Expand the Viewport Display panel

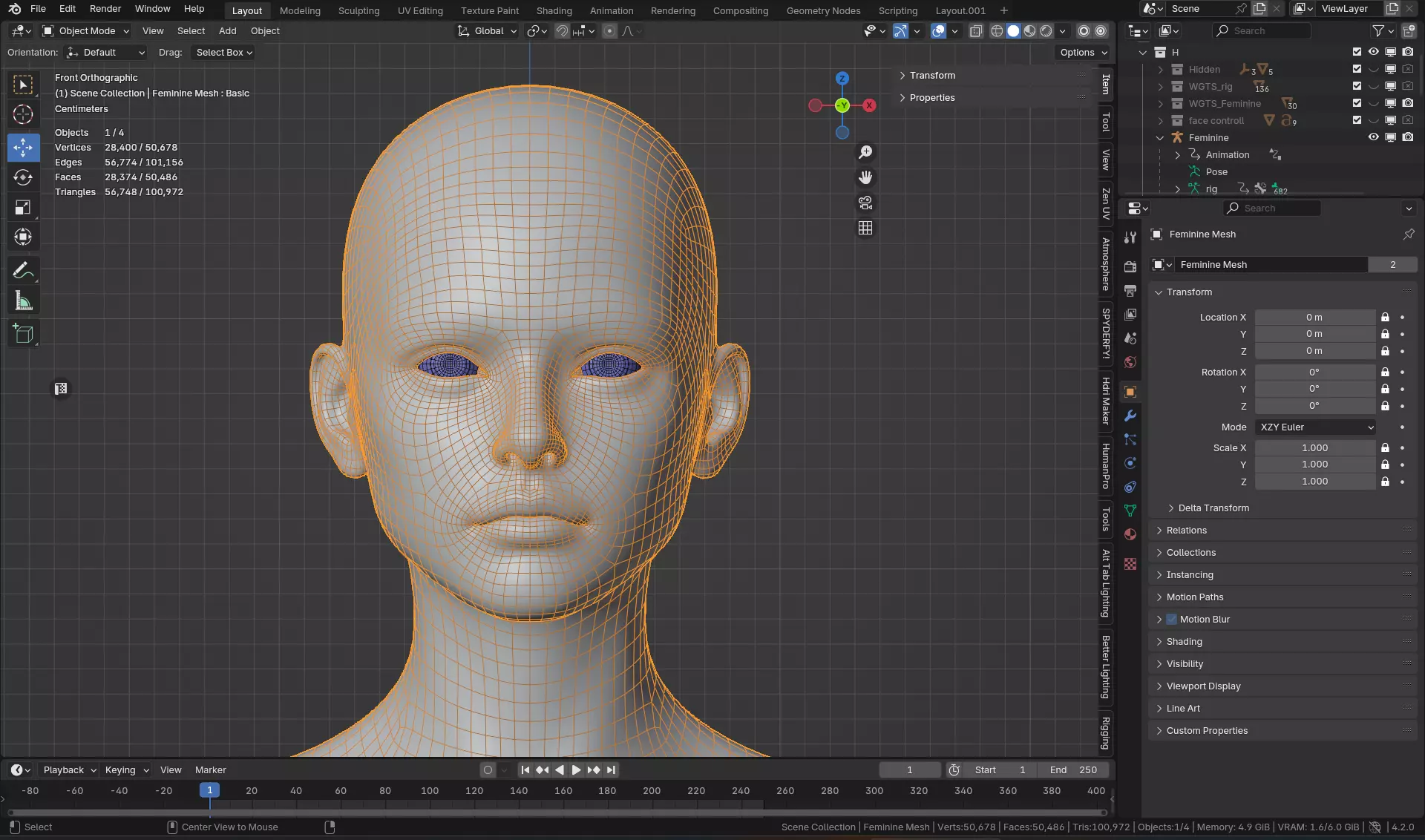click(1203, 686)
